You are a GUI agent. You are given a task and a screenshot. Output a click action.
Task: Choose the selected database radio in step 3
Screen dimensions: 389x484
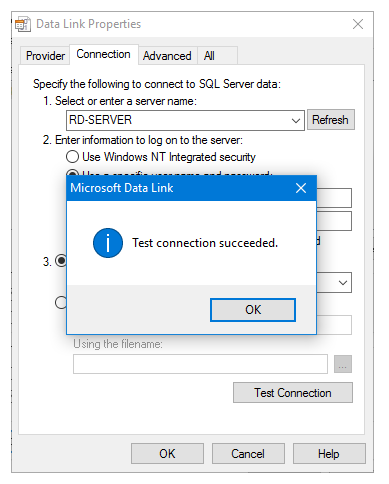coord(61,261)
